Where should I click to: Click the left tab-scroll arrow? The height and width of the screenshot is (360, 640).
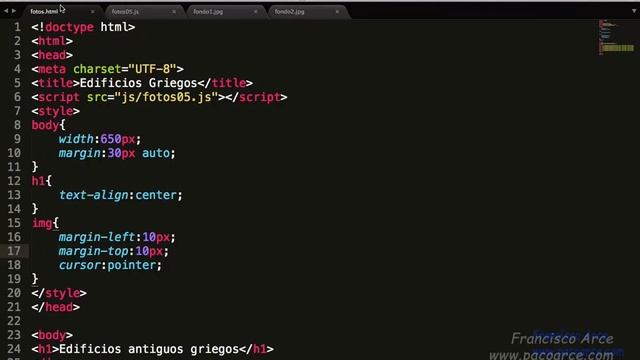pos(6,11)
